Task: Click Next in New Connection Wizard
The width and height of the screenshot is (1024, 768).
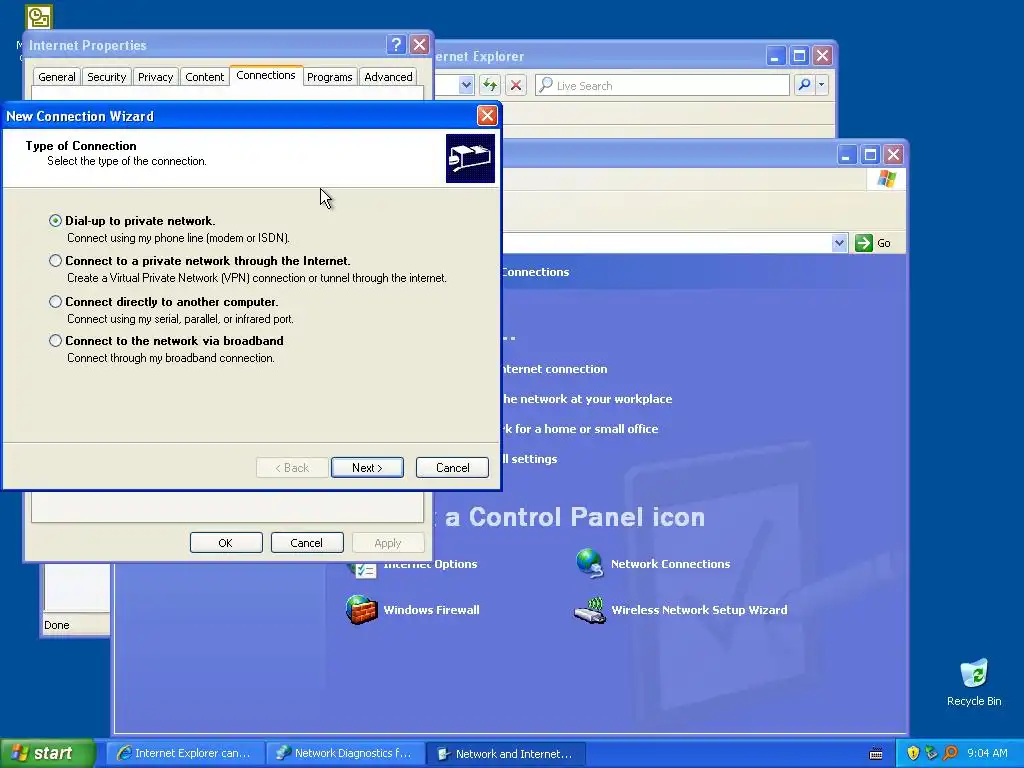Action: point(367,468)
